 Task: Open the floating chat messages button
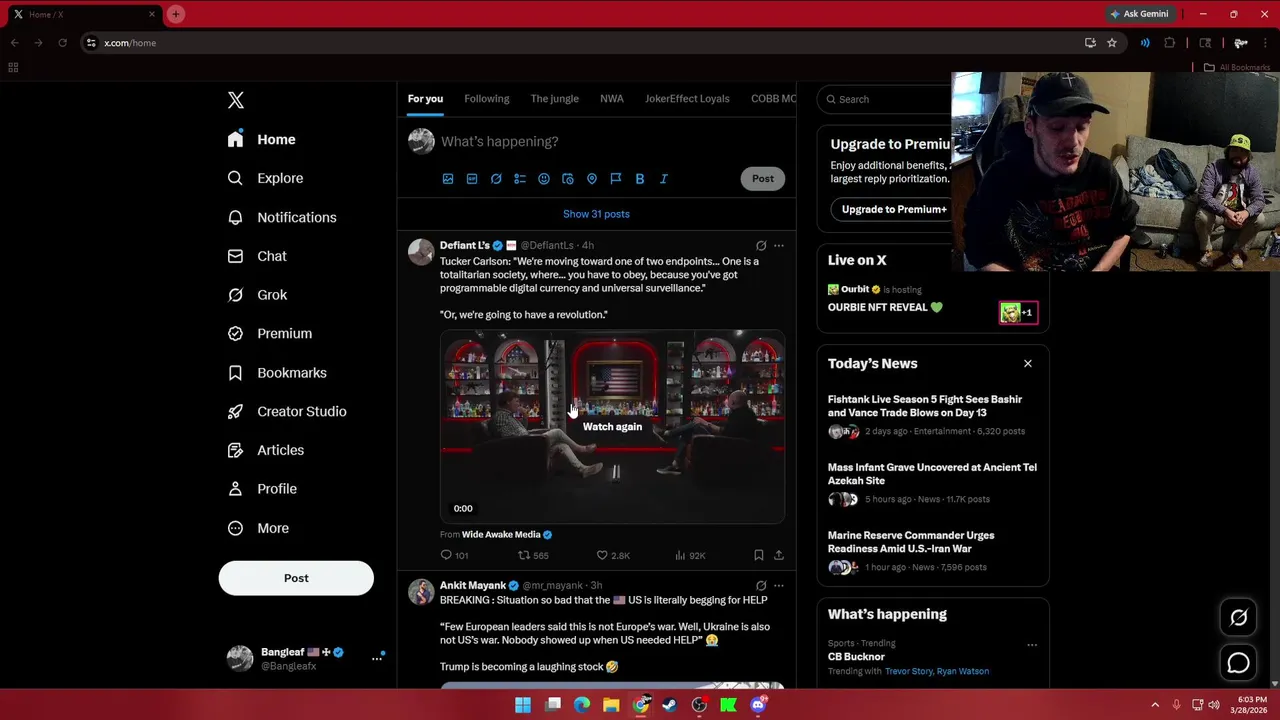point(1239,663)
